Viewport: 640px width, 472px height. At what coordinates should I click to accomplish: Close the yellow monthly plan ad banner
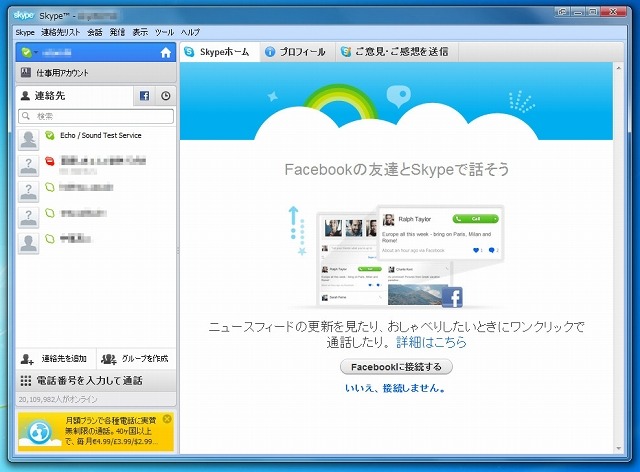tap(167, 419)
